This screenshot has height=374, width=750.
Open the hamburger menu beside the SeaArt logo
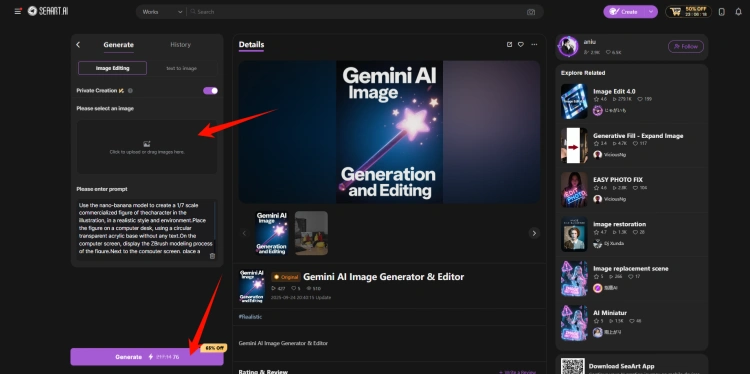pos(18,11)
